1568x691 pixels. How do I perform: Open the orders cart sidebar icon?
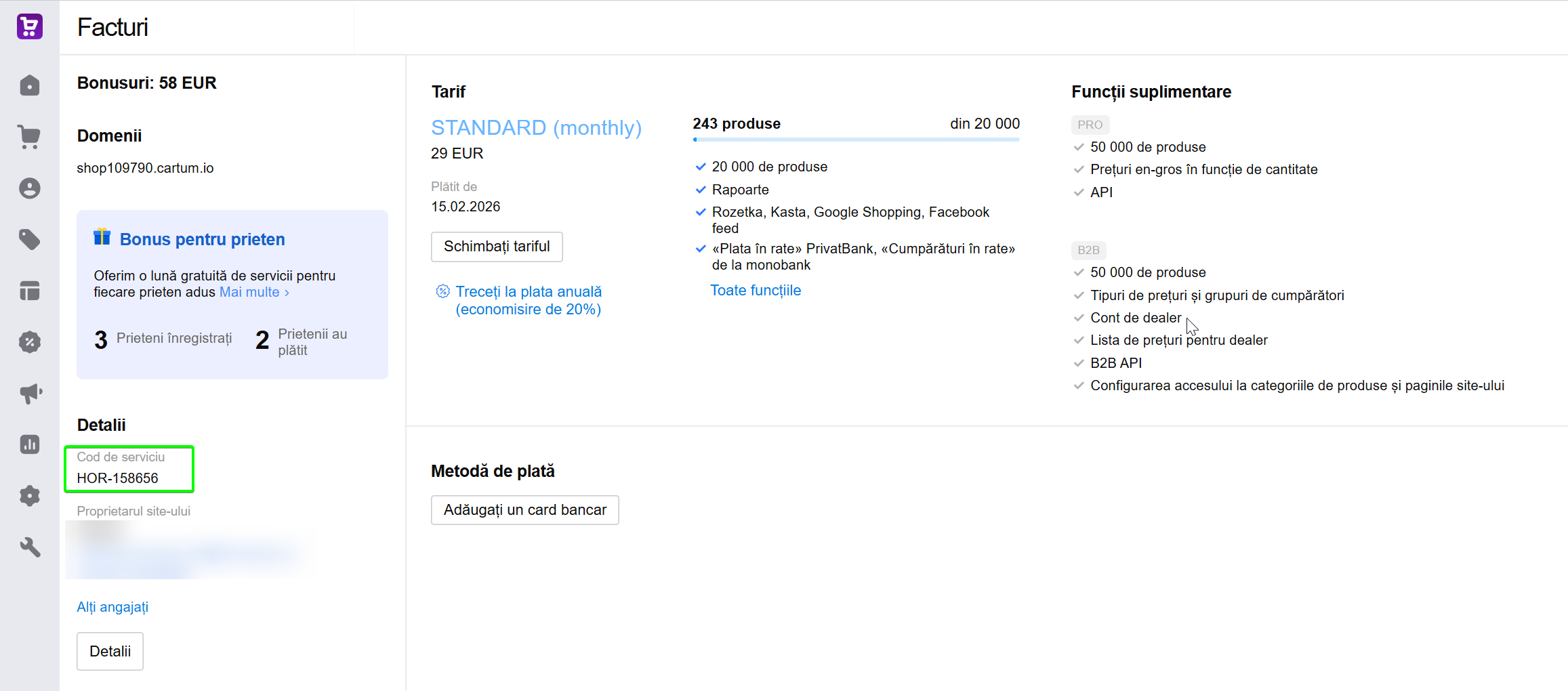pyautogui.click(x=30, y=137)
